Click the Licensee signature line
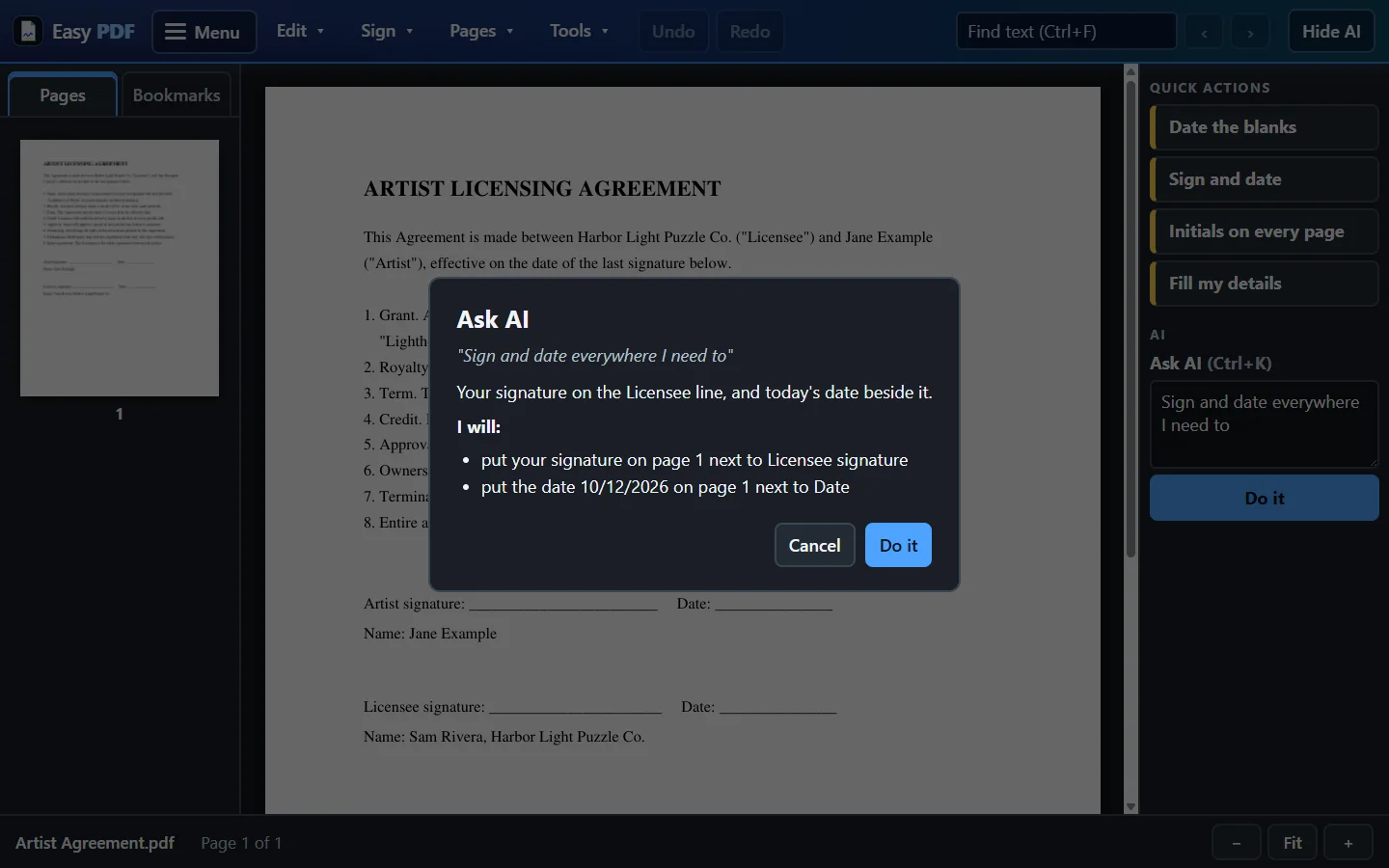The image size is (1389, 868). 575,707
